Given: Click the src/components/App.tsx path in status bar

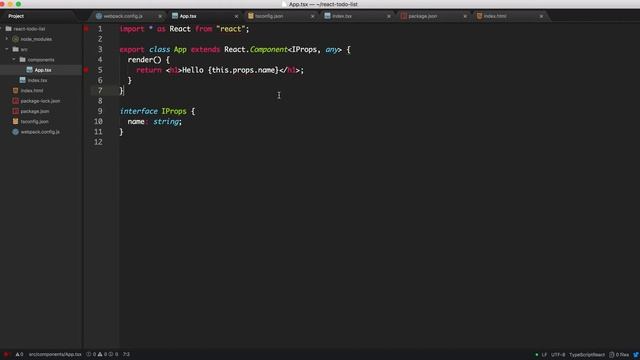Looking at the screenshot, I should click(55, 354).
